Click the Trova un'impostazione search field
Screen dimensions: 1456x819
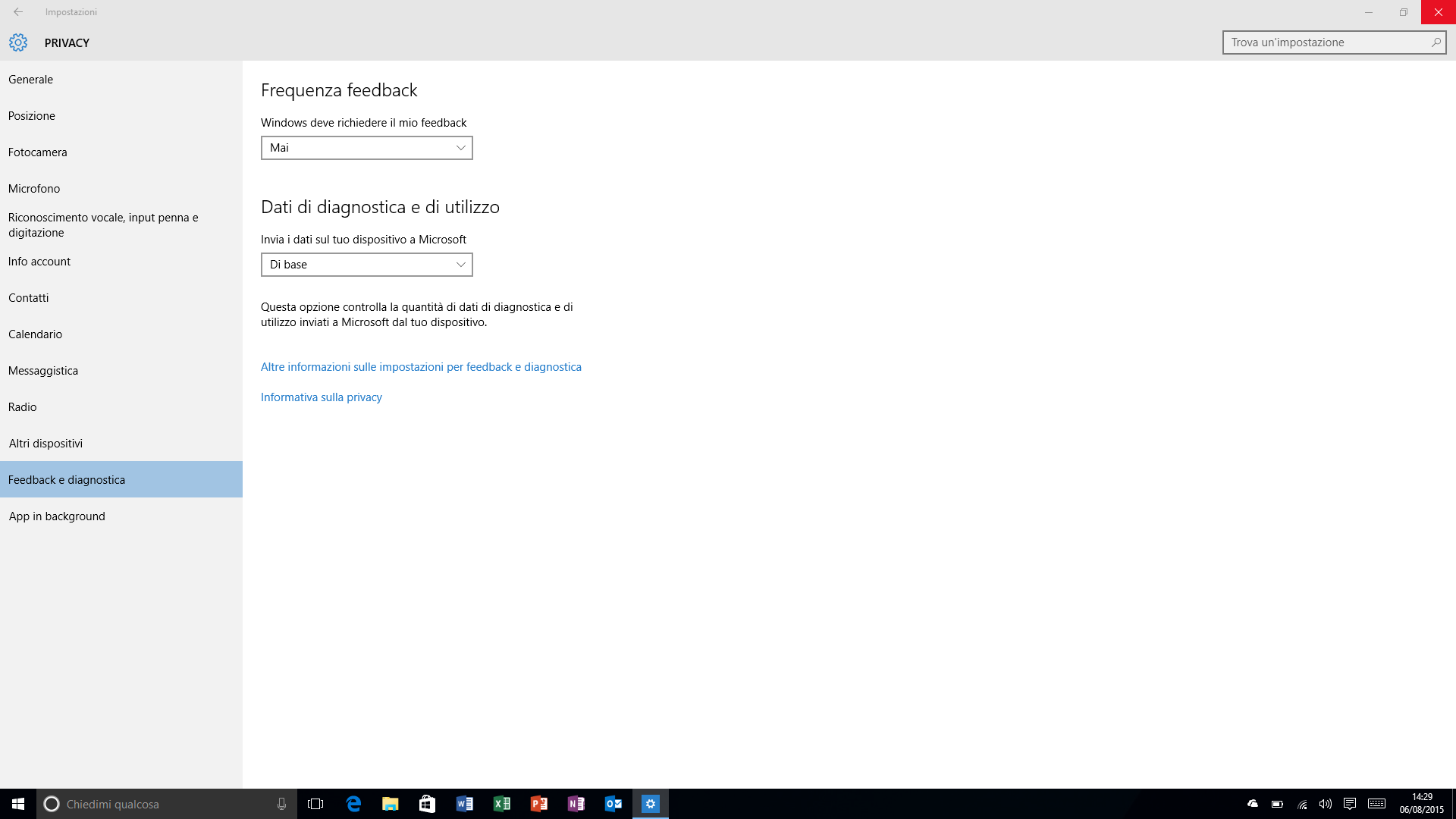pyautogui.click(x=1334, y=42)
